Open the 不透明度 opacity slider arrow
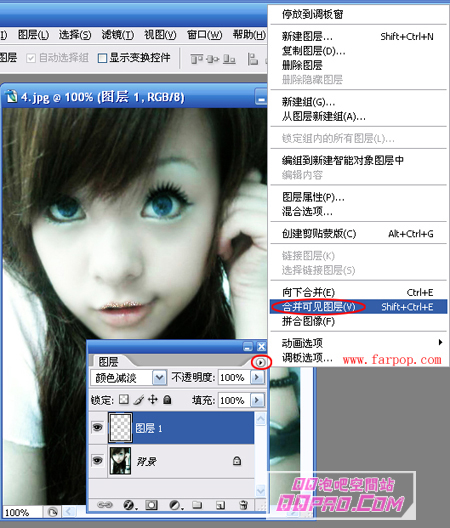This screenshot has width=450, height=528. (x=257, y=377)
